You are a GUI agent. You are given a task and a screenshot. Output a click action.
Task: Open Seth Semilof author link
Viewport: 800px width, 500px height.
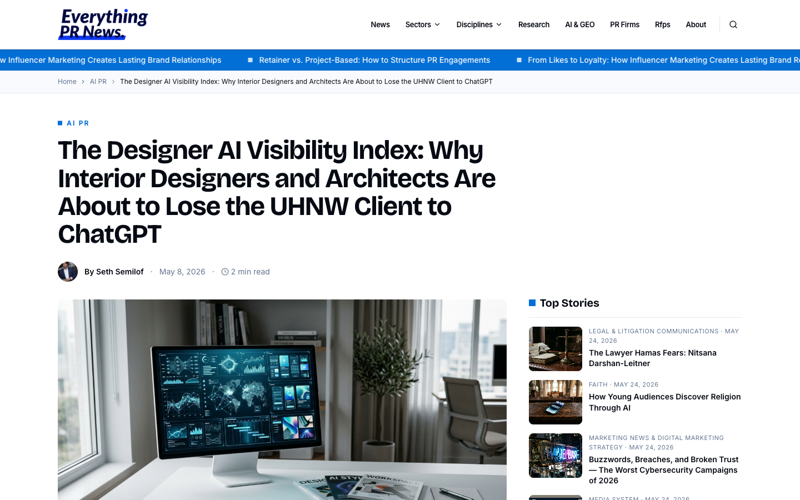(114, 271)
